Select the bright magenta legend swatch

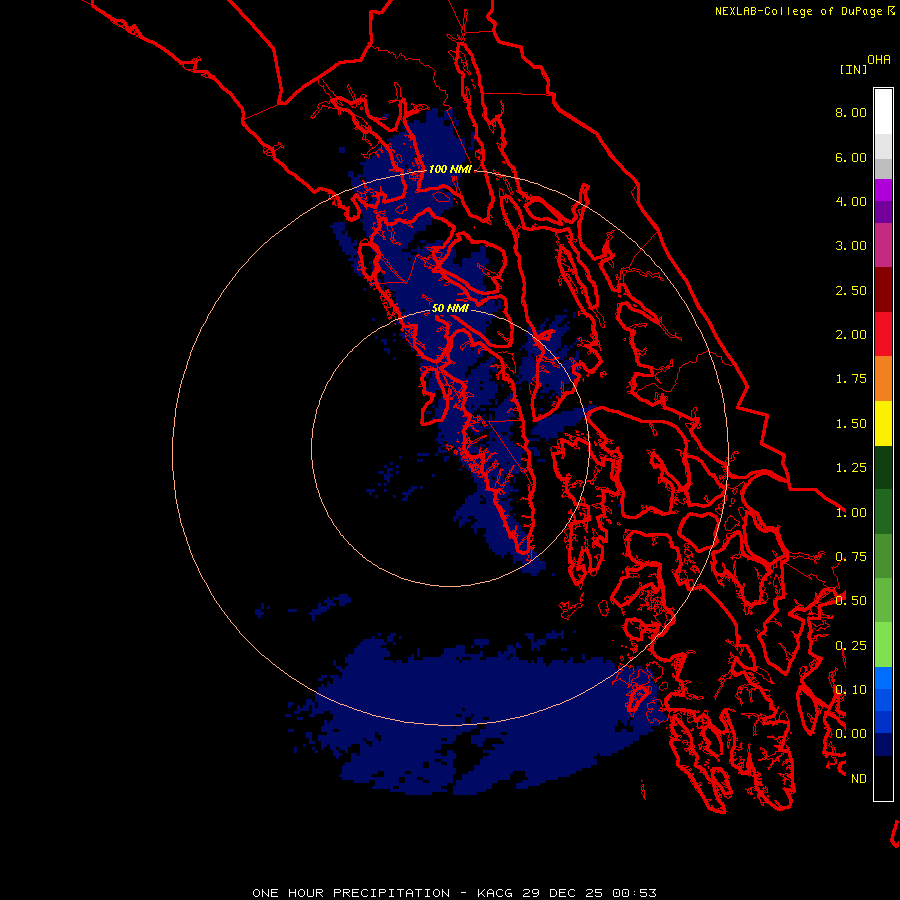[x=883, y=190]
